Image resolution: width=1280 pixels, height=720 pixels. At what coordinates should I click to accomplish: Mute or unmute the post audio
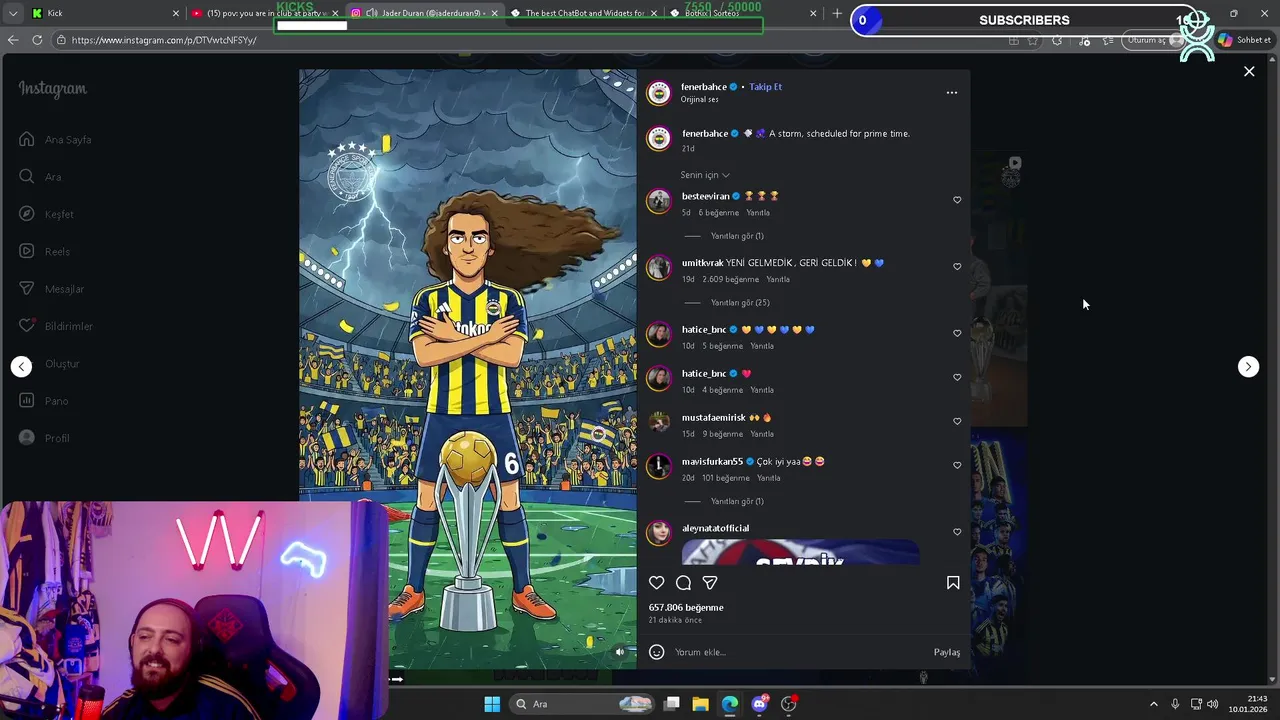point(619,652)
